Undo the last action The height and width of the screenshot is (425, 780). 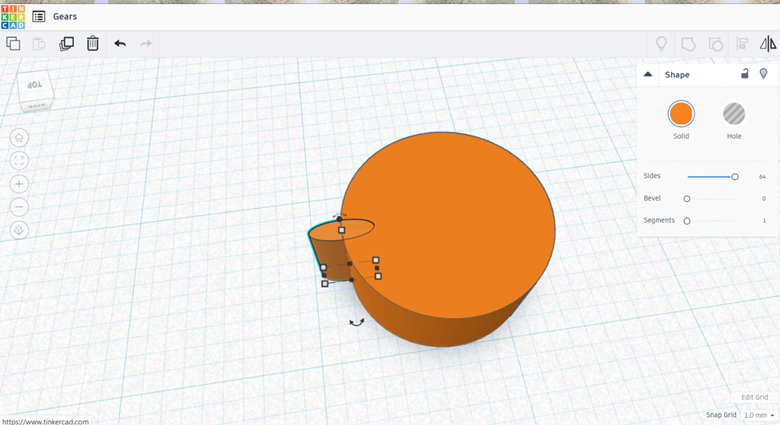[120, 44]
